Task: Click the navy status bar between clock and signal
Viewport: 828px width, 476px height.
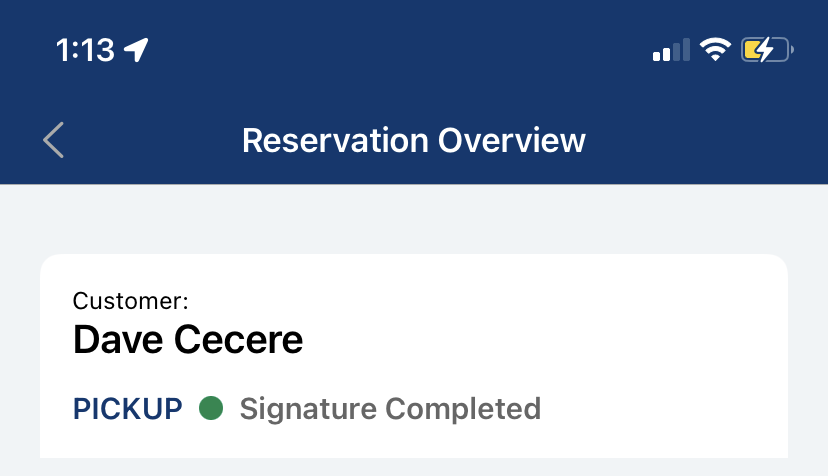Action: coord(400,50)
